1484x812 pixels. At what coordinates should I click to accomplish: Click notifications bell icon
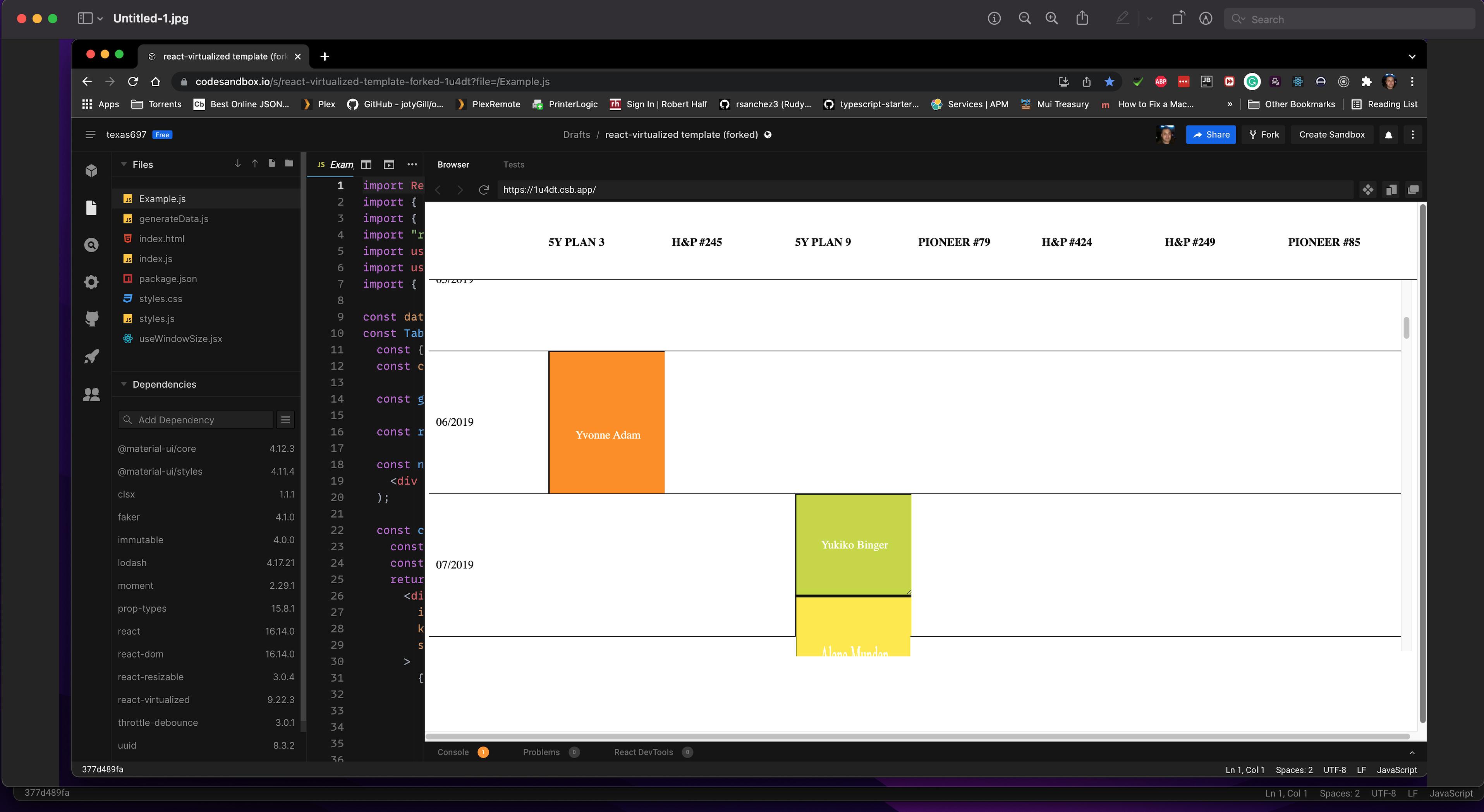pos(1388,135)
